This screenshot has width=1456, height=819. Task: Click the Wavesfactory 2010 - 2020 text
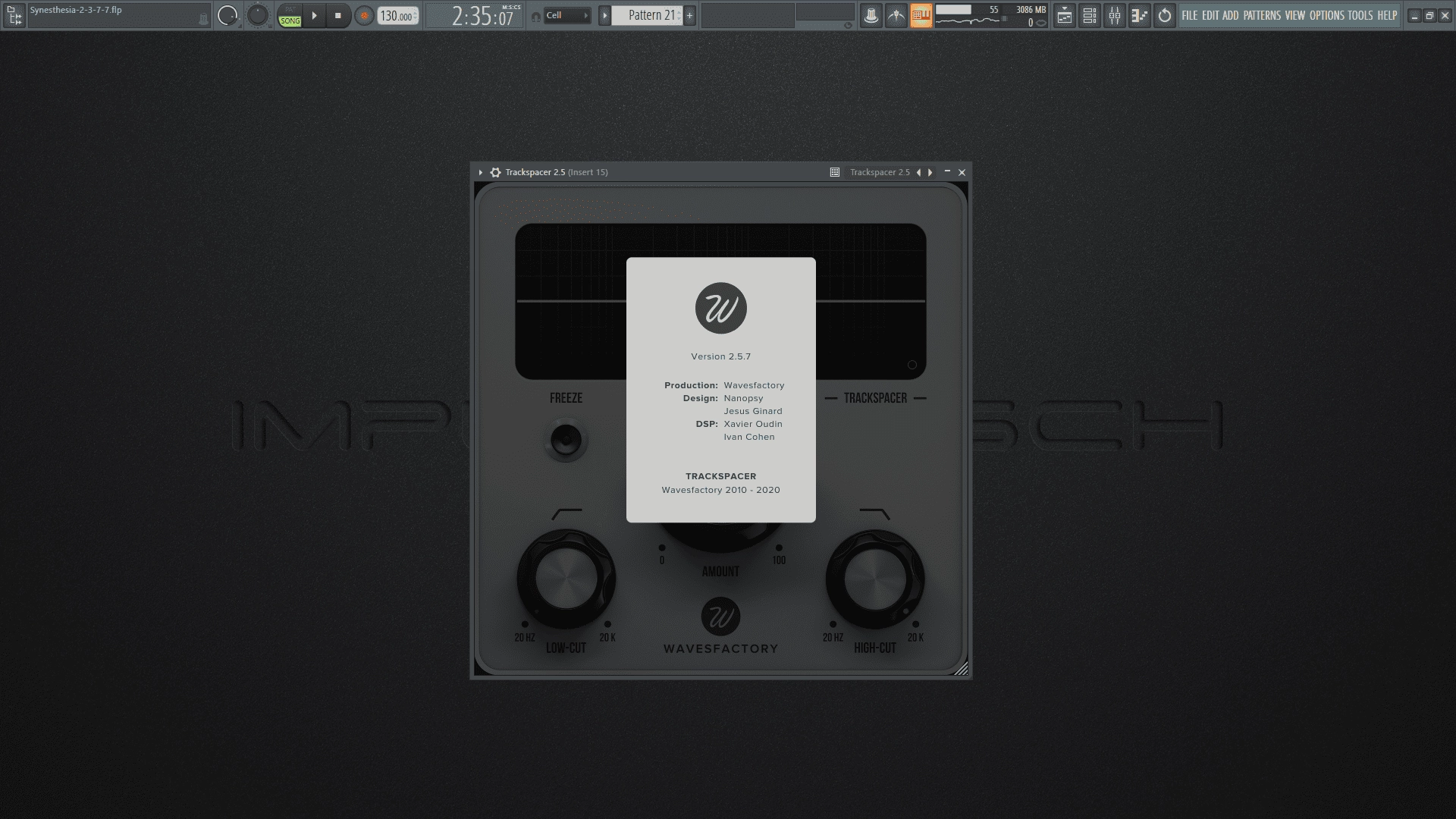[721, 490]
